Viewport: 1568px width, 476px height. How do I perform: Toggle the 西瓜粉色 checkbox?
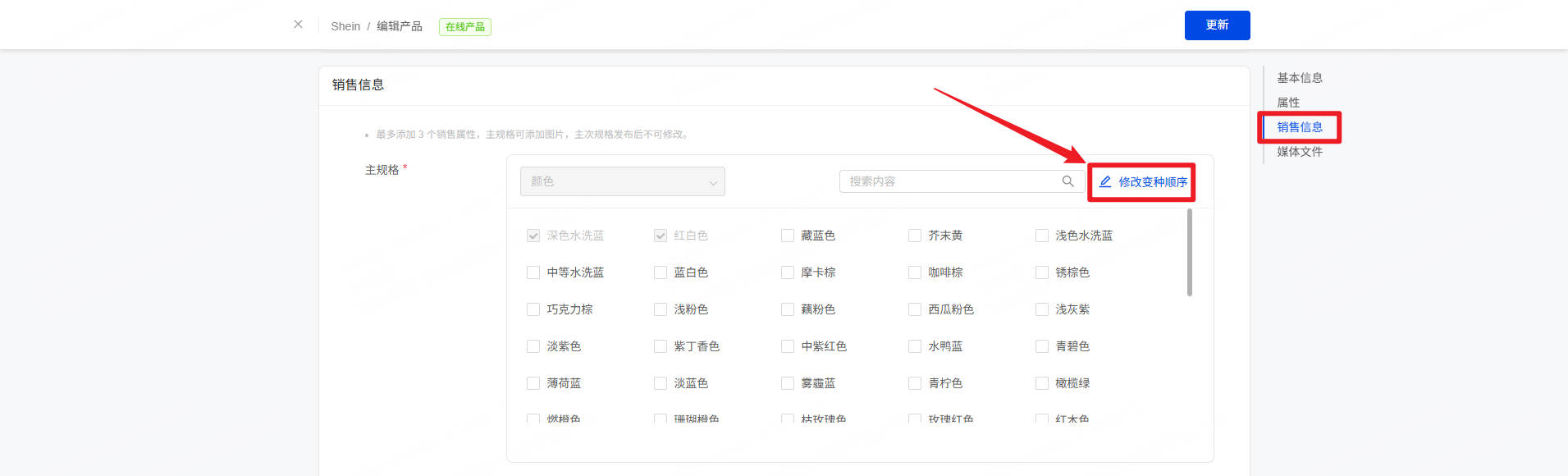pos(915,309)
